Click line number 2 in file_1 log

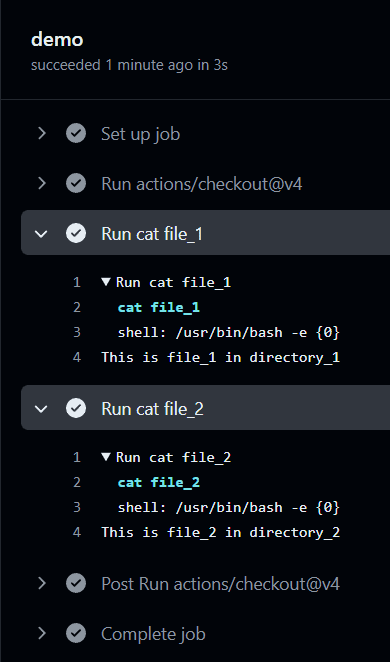[x=76, y=307]
